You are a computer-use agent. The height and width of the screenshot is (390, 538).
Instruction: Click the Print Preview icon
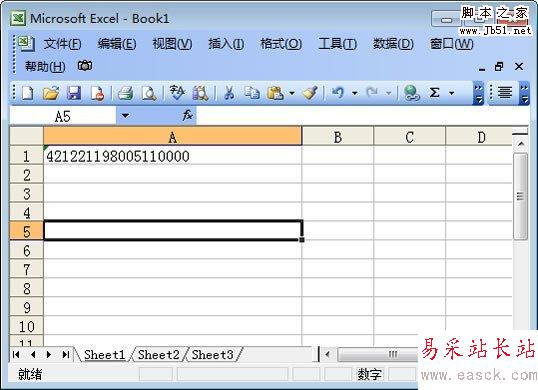point(149,93)
